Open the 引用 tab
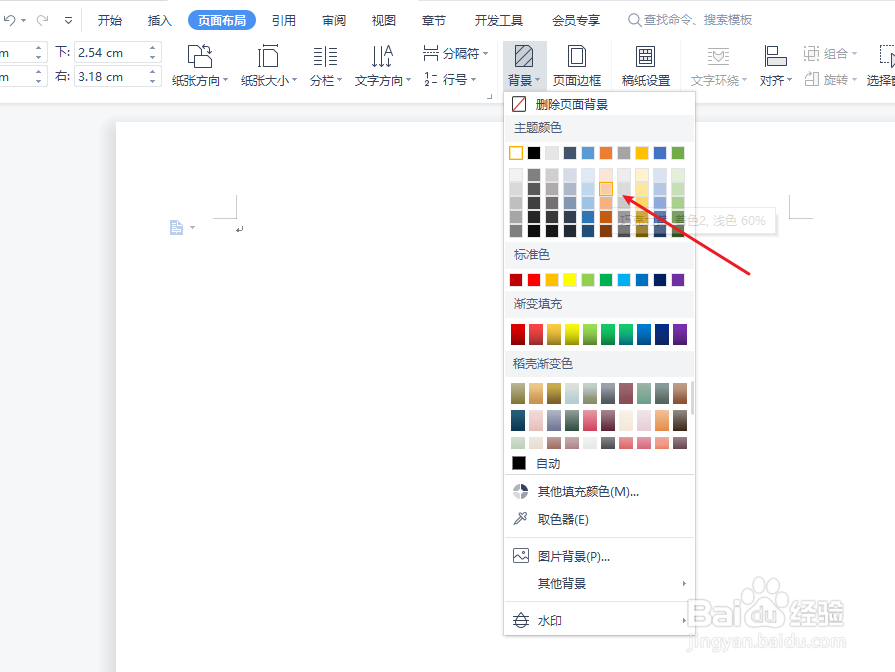 click(284, 21)
